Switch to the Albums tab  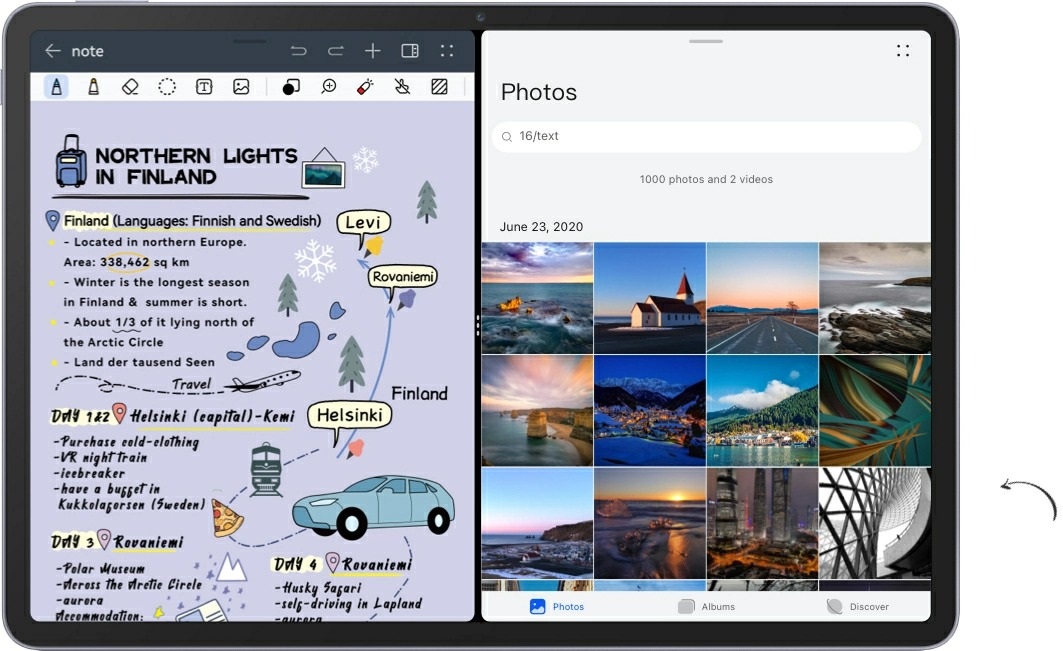pyautogui.click(x=706, y=606)
